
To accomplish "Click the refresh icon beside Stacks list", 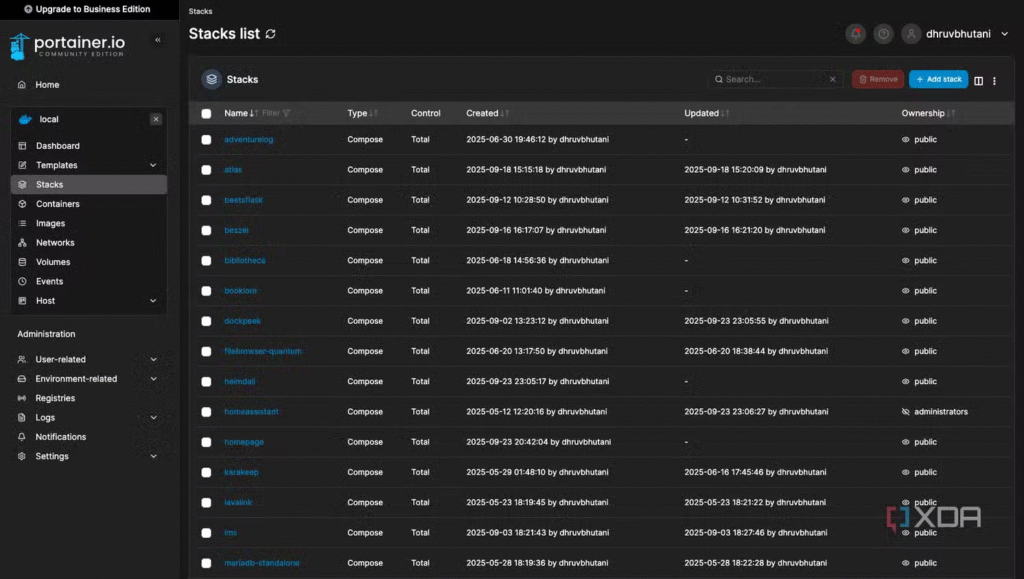I will pos(271,34).
